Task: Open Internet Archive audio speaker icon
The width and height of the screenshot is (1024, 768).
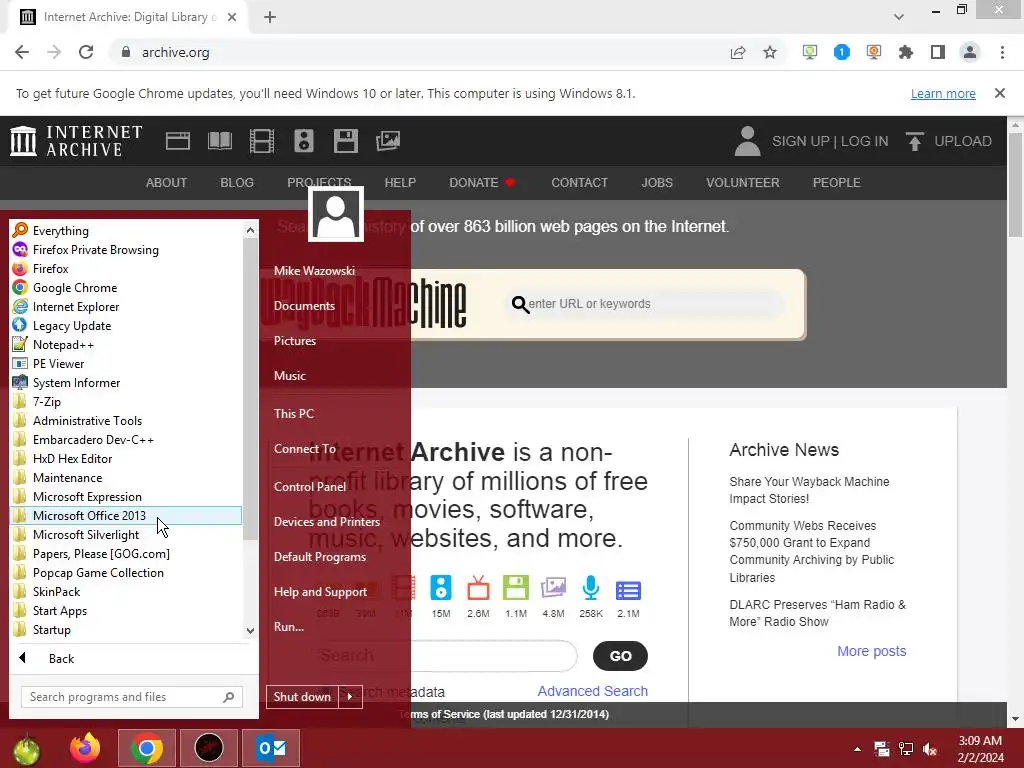Action: [x=304, y=141]
